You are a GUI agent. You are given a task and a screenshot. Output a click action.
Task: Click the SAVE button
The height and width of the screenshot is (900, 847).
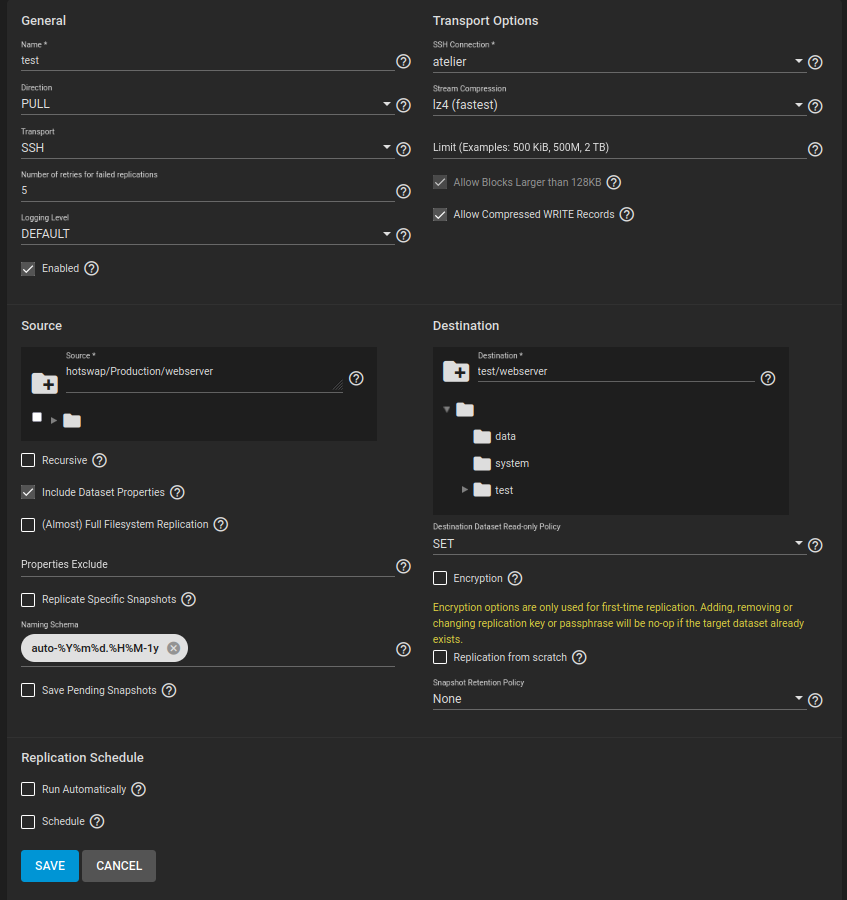click(x=50, y=866)
